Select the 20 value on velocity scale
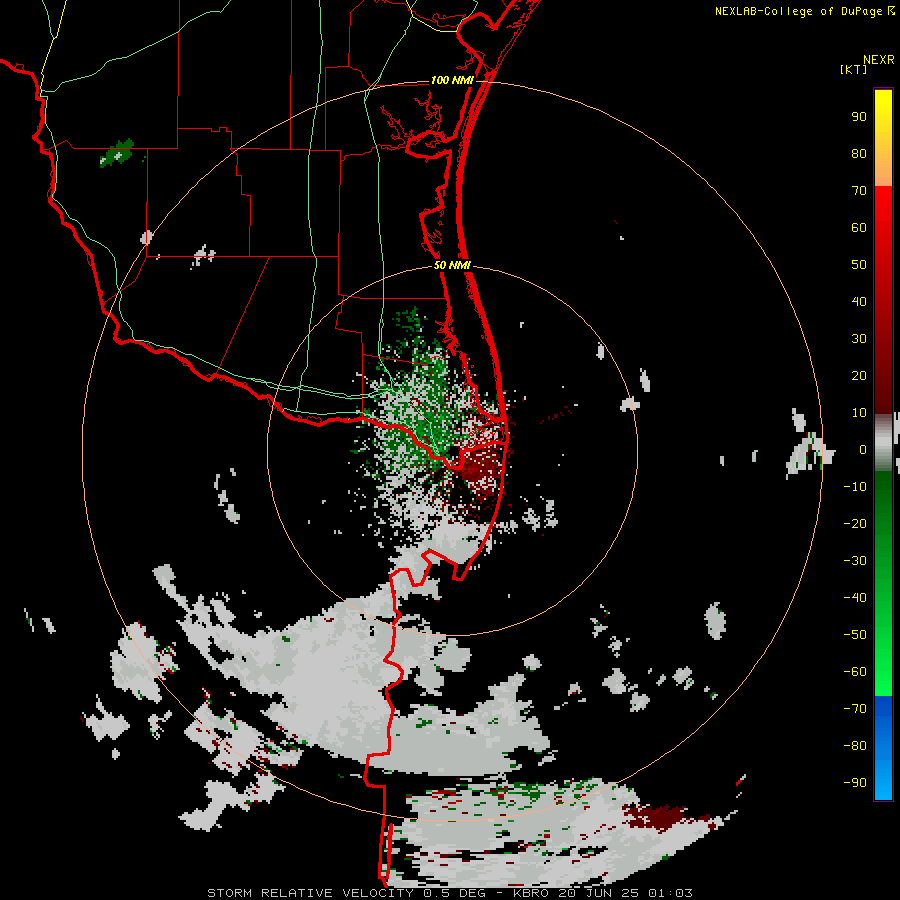This screenshot has width=900, height=900. click(x=859, y=376)
